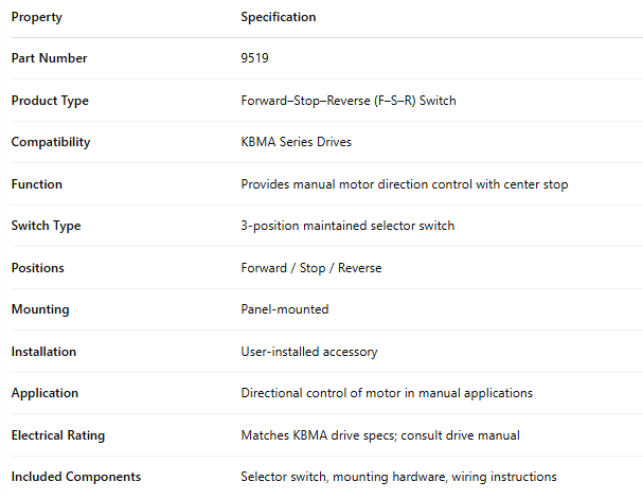Click the manual motor direction control description
This screenshot has height=500, width=643.
pyautogui.click(x=404, y=184)
